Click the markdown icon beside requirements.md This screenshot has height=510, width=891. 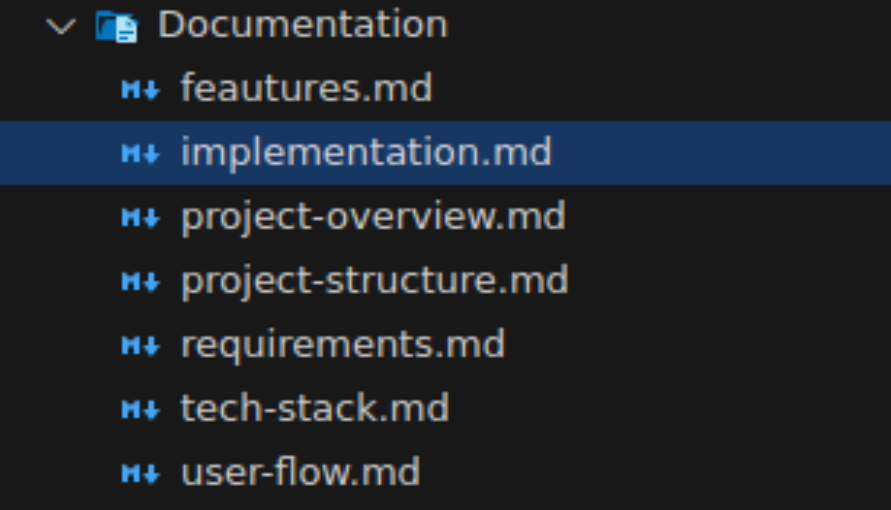(140, 346)
